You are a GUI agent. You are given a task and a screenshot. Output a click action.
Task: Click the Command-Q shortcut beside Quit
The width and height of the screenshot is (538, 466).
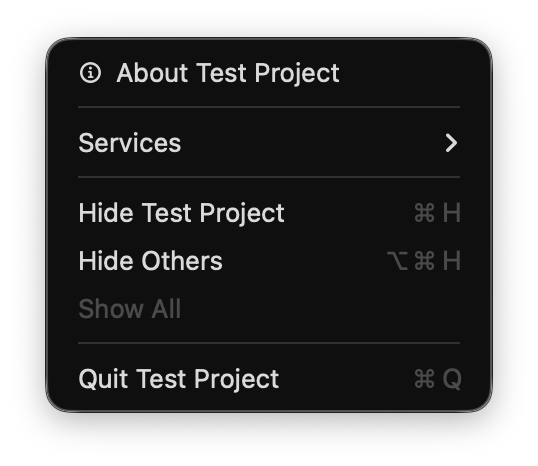pos(438,379)
